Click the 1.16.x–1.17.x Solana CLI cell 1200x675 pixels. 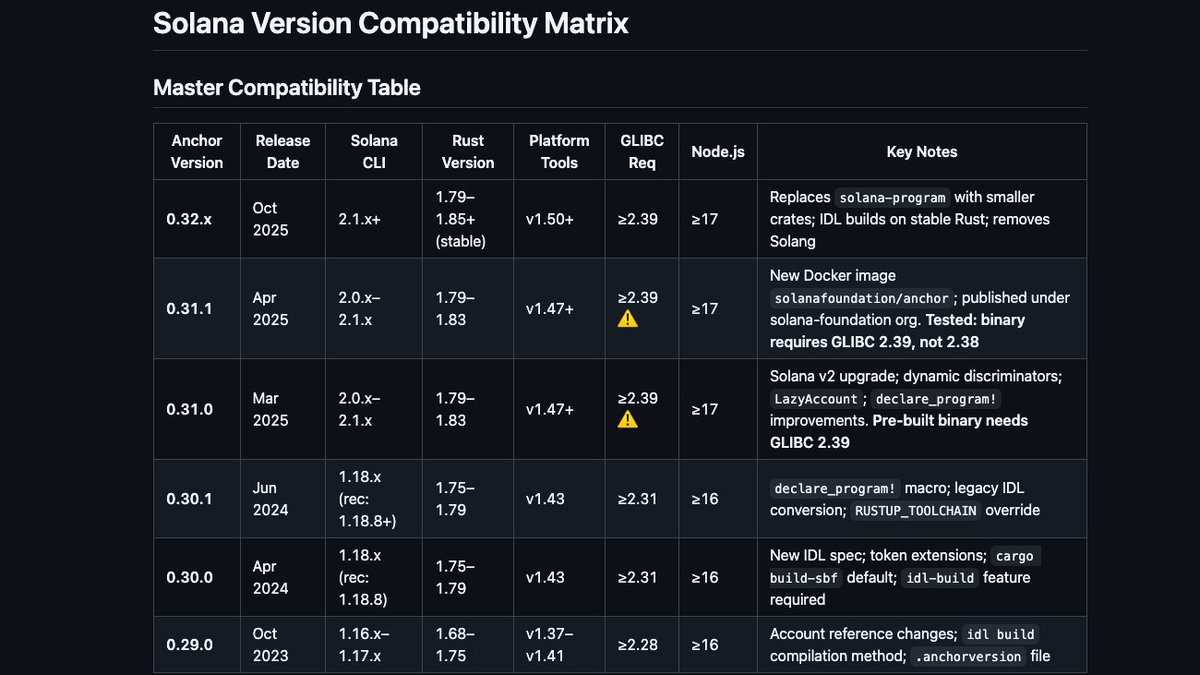pyautogui.click(x=374, y=645)
